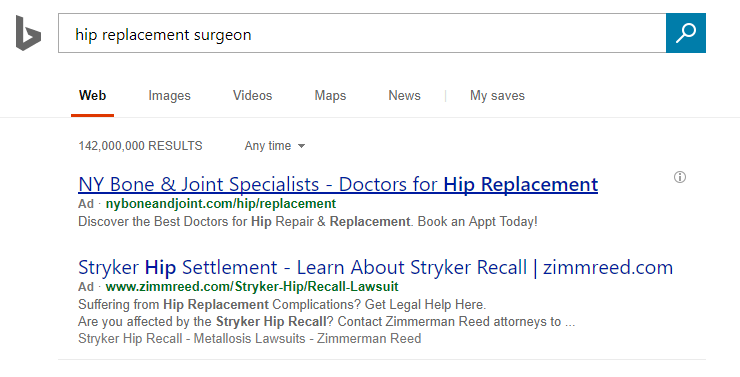Open the Maps tab

tap(330, 96)
